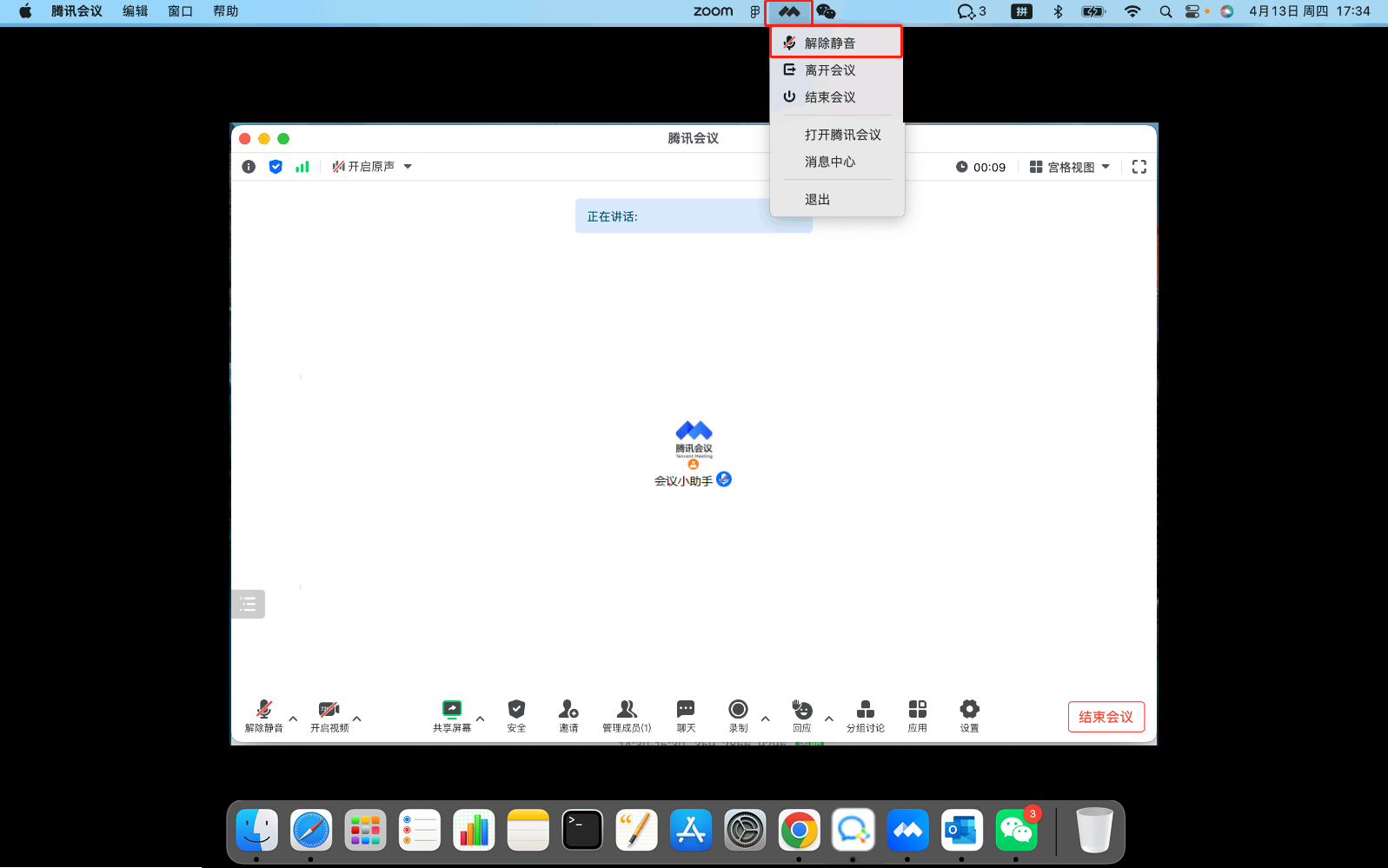Viewport: 1388px width, 868px height.
Task: Click the zoom item in the menu bar
Action: (714, 11)
